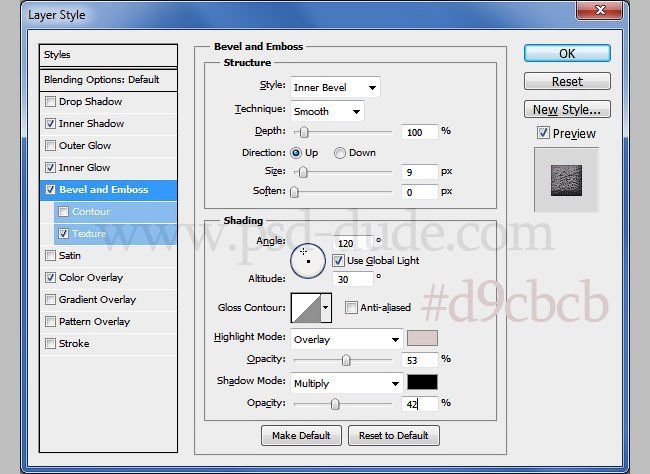Toggle the Use Global Light checkbox
Viewport: 650px width, 474px height.
coord(338,260)
